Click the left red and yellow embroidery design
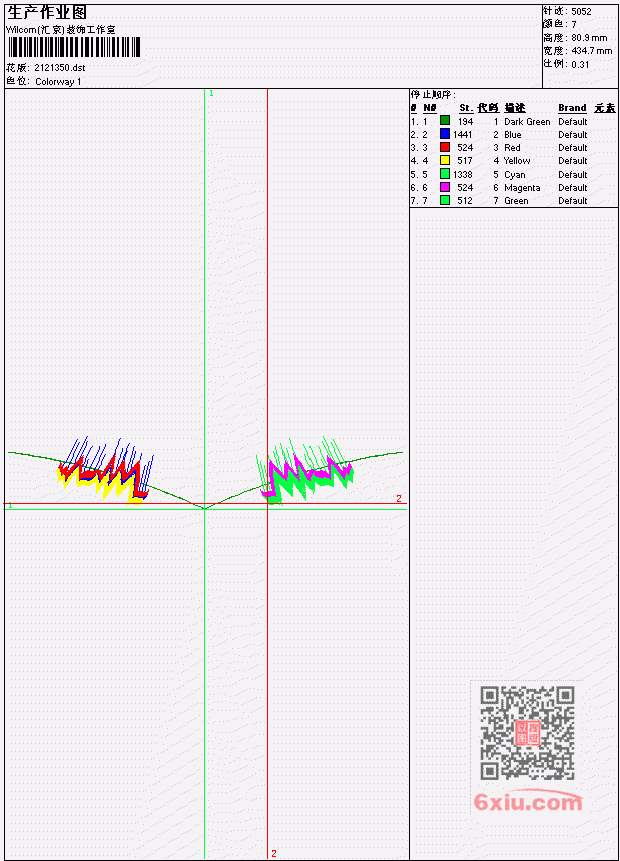 pos(104,471)
